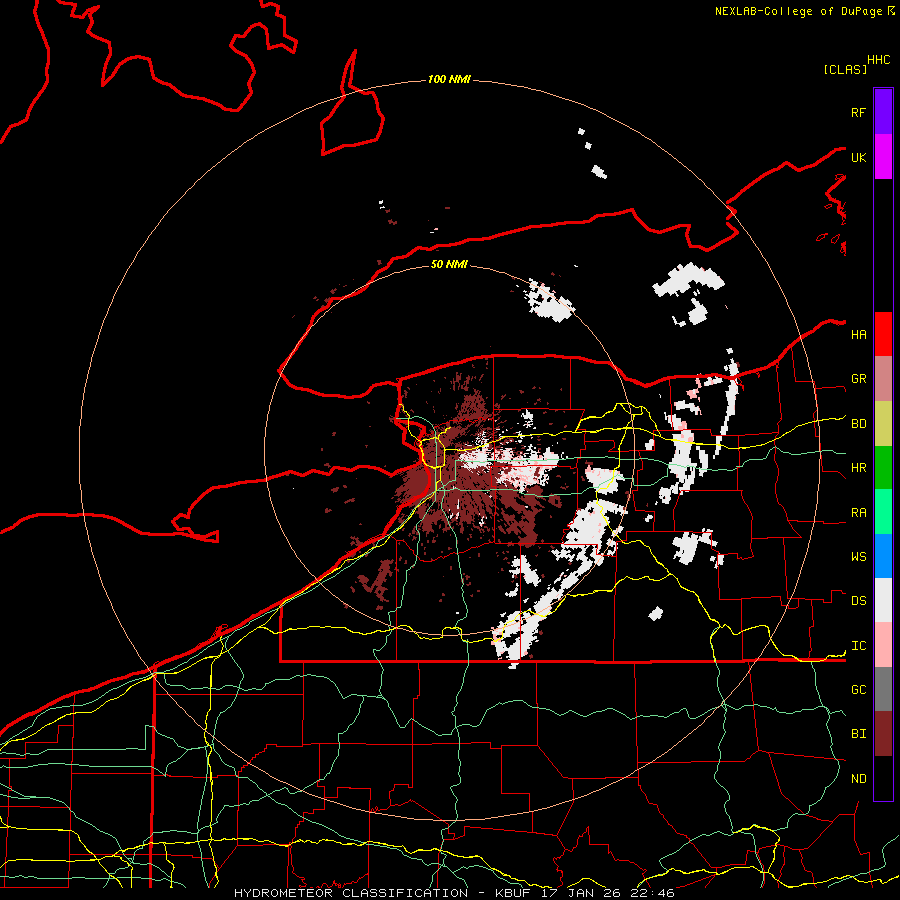This screenshot has width=900, height=900.
Task: Click the RF legend label
Action: coord(858,112)
